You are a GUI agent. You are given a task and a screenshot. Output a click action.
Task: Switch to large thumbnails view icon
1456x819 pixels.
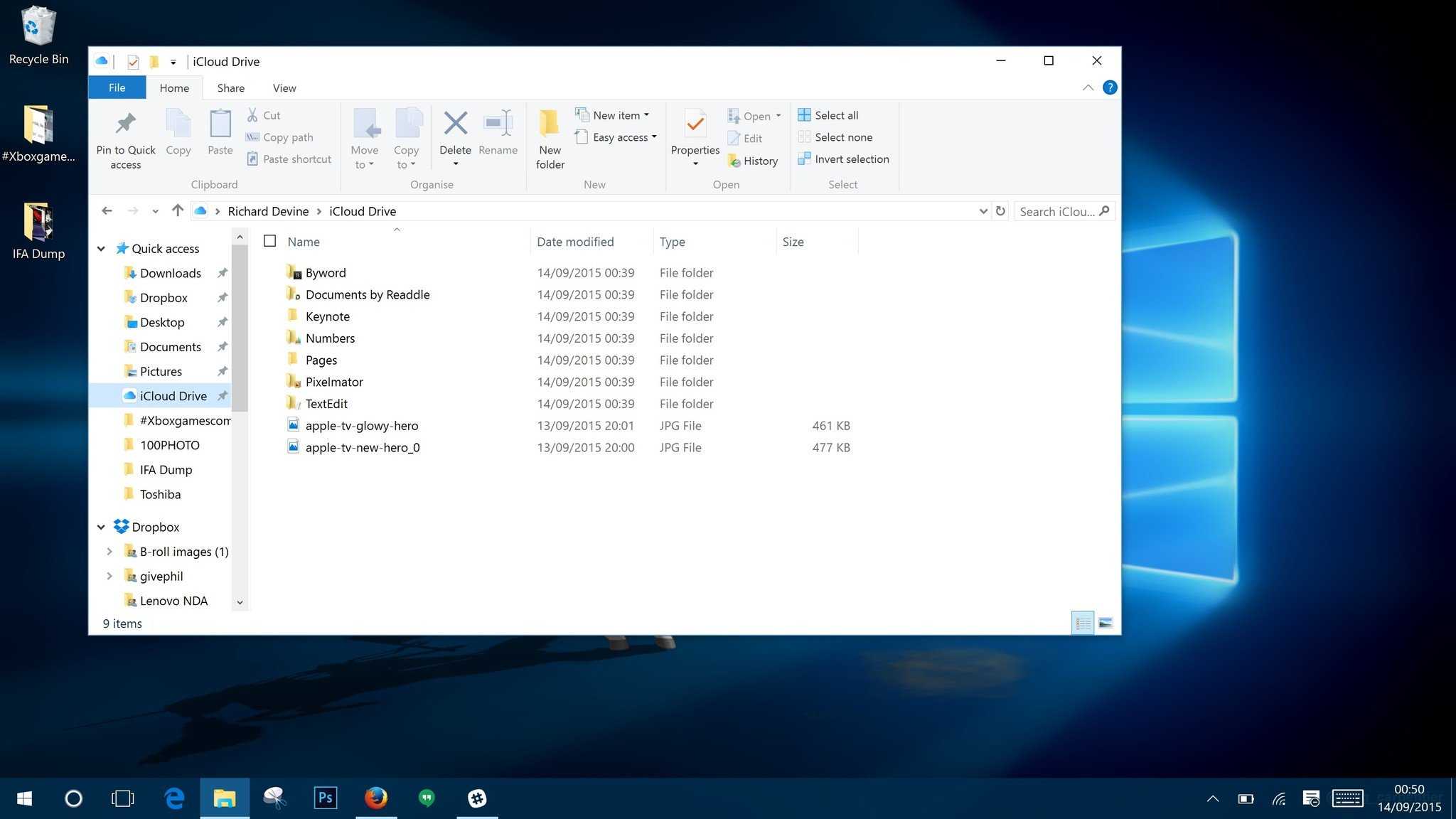pos(1106,623)
